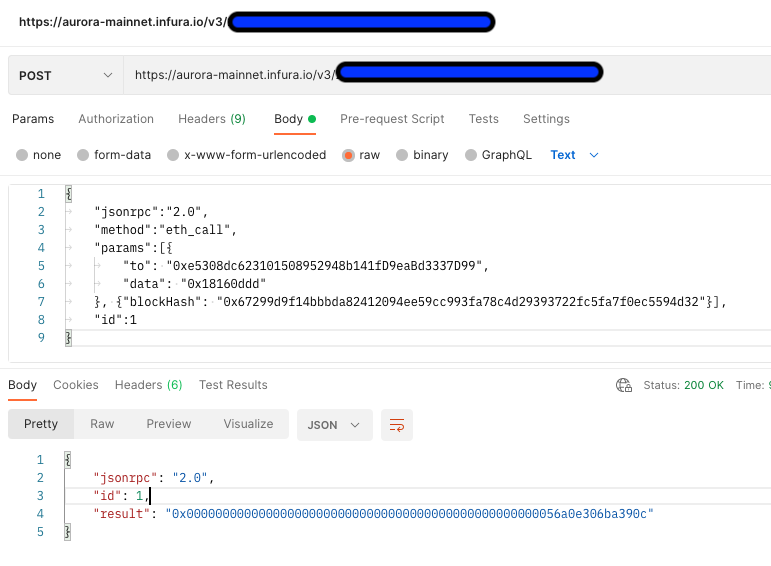Open the response Cookies tab
The image size is (771, 566).
[x=76, y=385]
